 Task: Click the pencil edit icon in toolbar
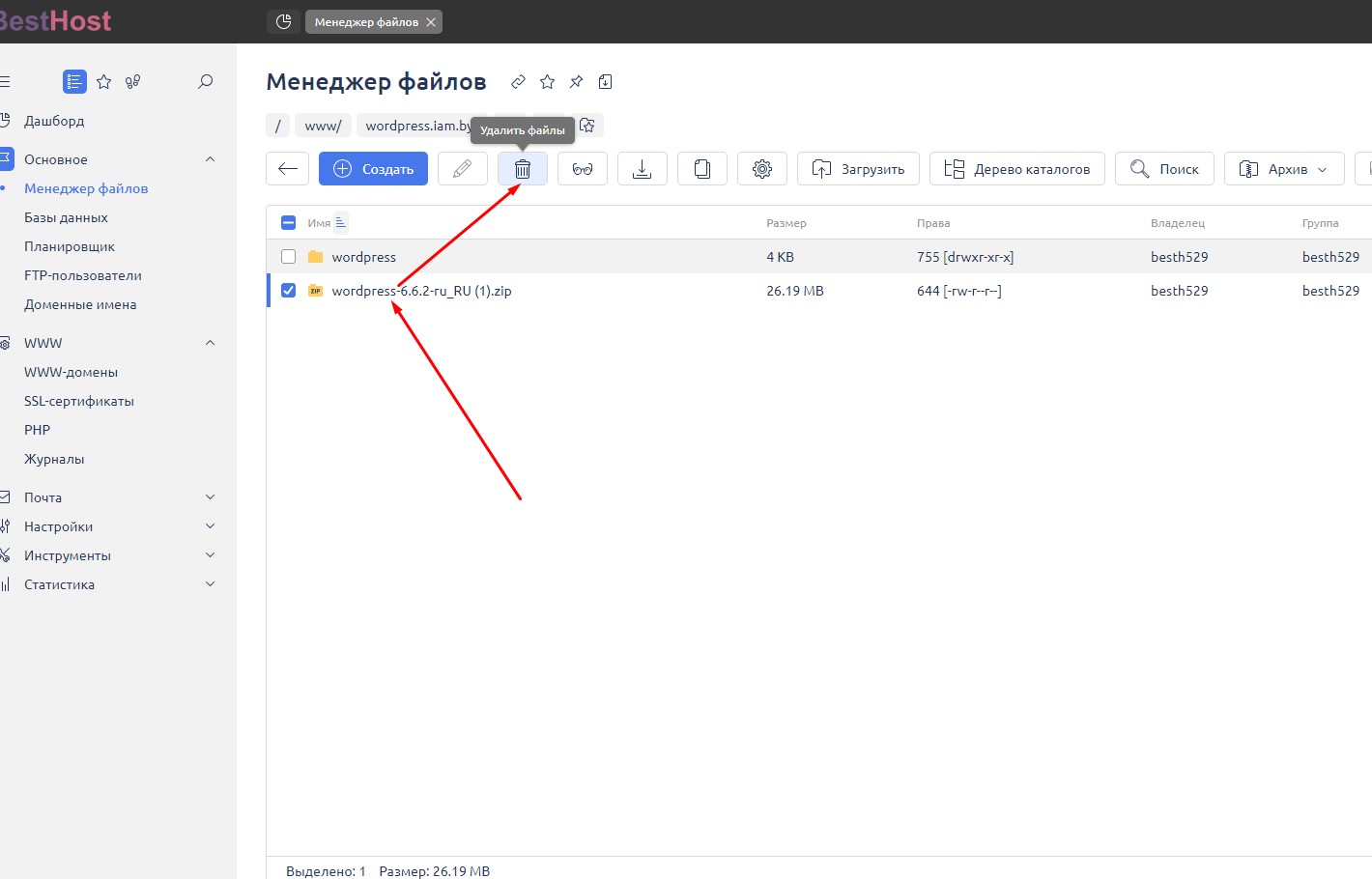coord(462,169)
